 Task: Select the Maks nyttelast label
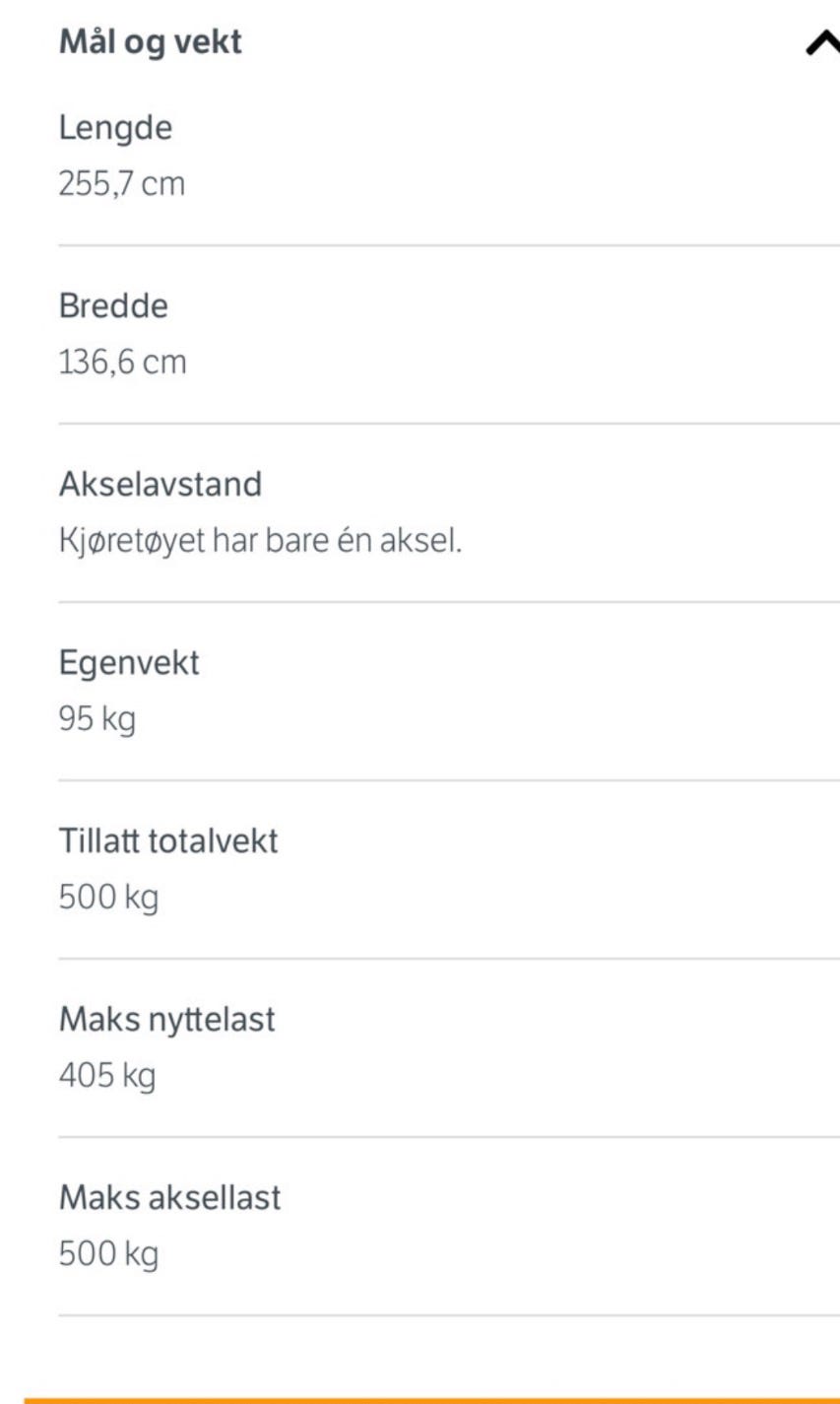point(167,1019)
